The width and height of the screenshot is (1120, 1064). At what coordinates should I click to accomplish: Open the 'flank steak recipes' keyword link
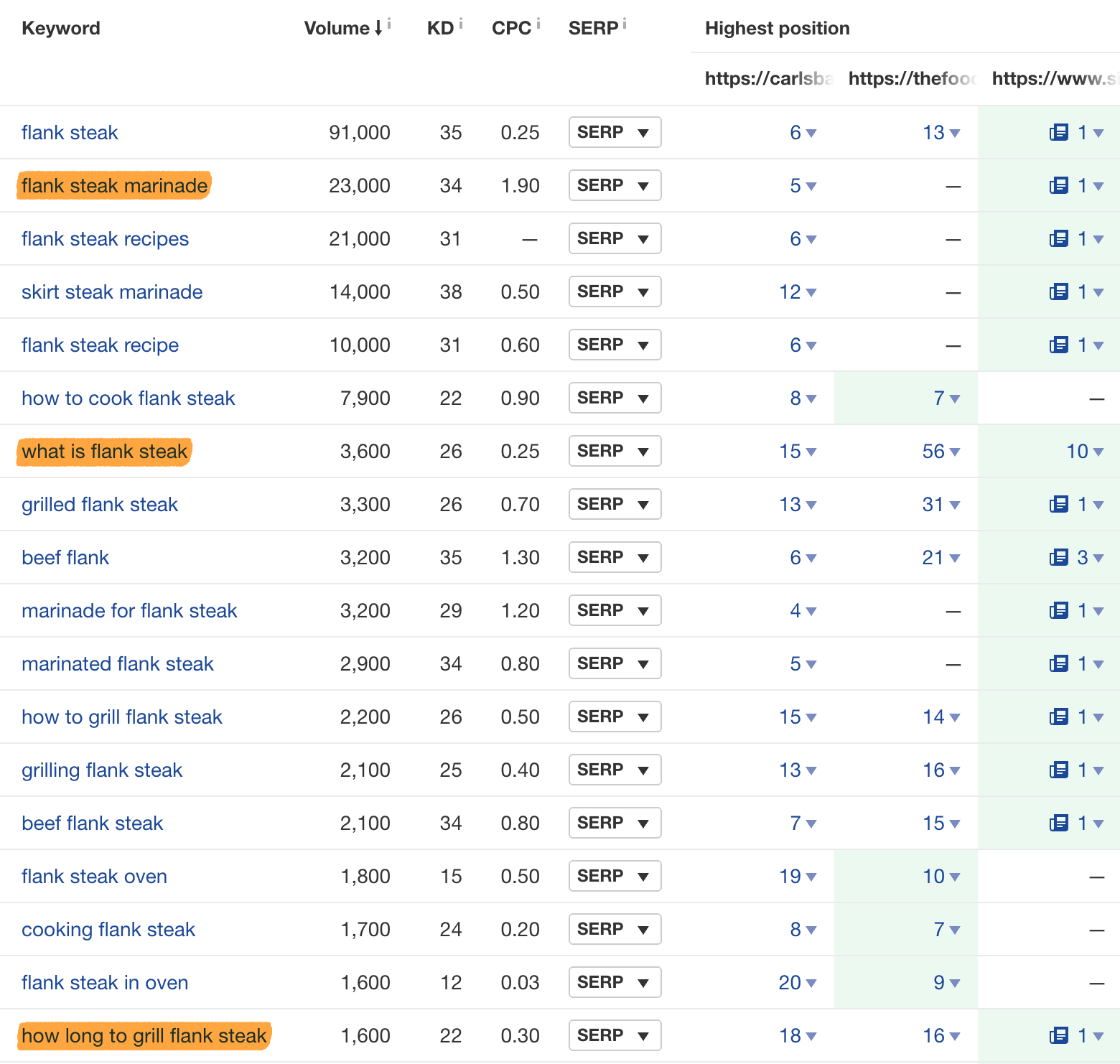[105, 238]
